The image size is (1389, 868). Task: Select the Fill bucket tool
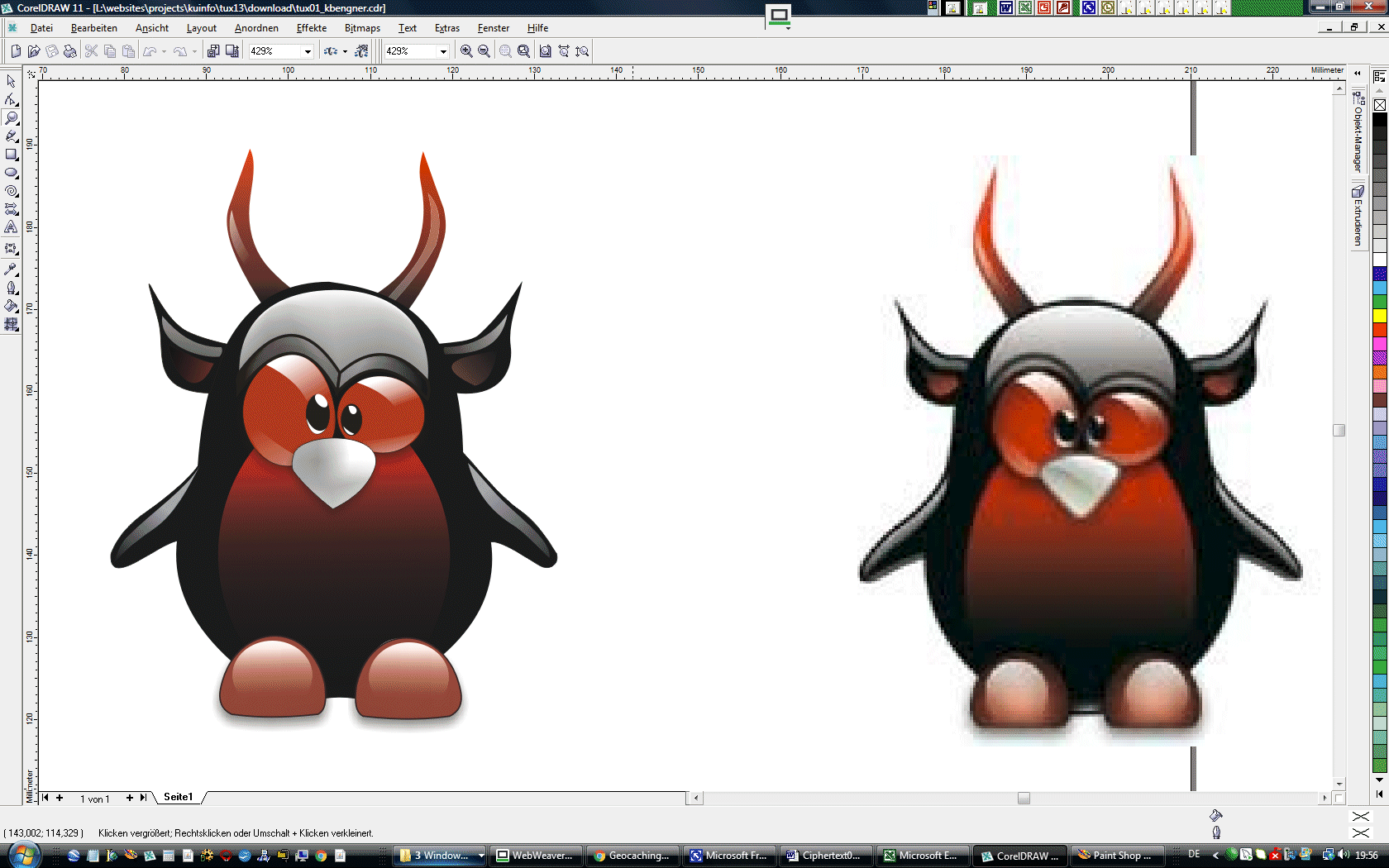point(11,306)
